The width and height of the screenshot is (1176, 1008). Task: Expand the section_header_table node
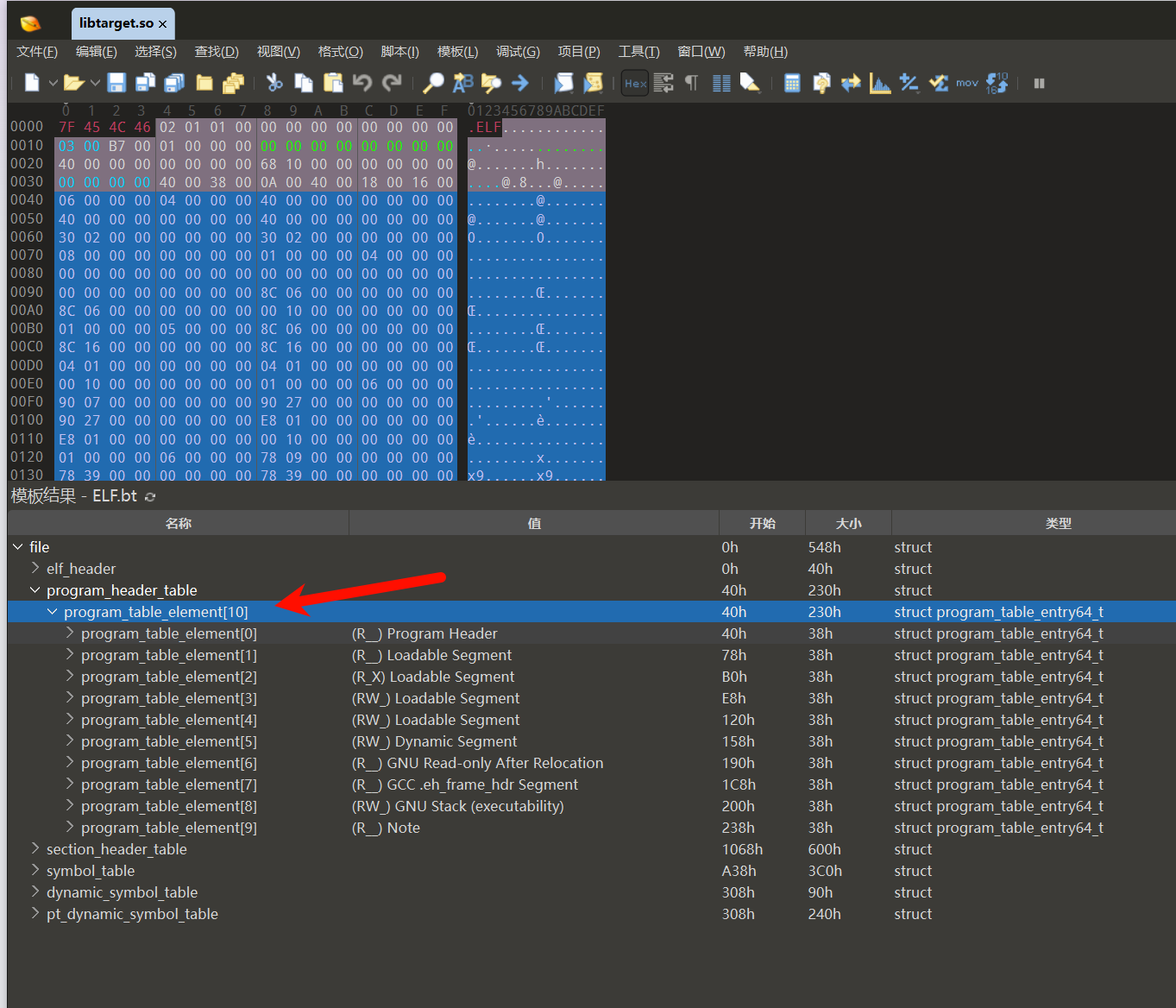tap(35, 848)
